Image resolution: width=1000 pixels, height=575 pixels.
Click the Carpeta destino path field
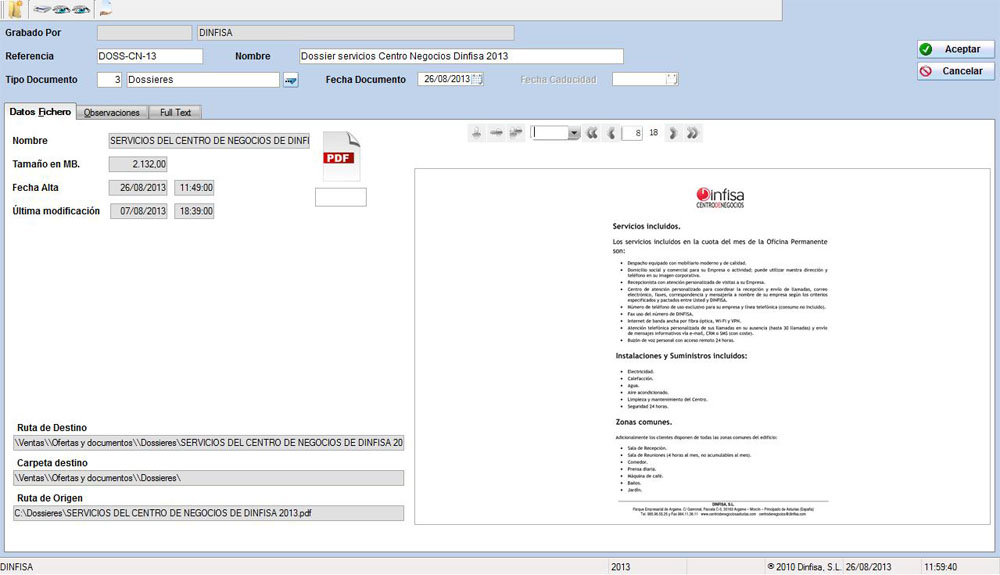209,477
